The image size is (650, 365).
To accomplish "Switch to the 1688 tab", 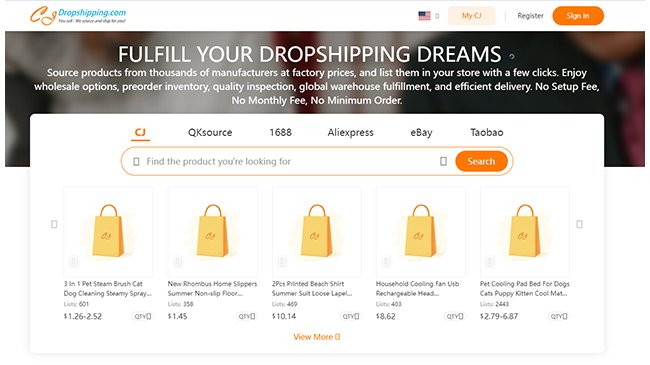I will point(281,133).
